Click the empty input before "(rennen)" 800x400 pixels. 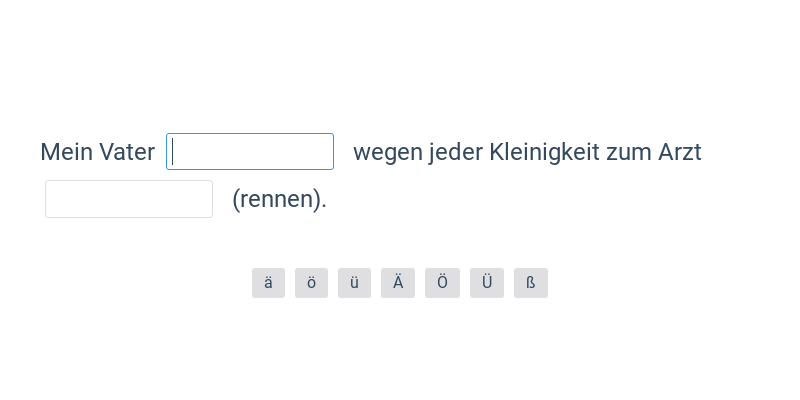click(129, 199)
